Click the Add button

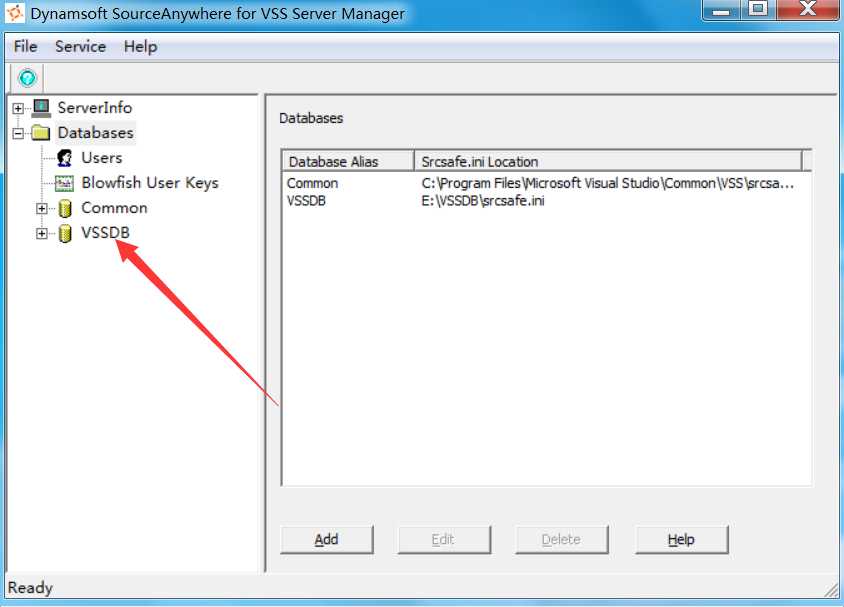[327, 540]
